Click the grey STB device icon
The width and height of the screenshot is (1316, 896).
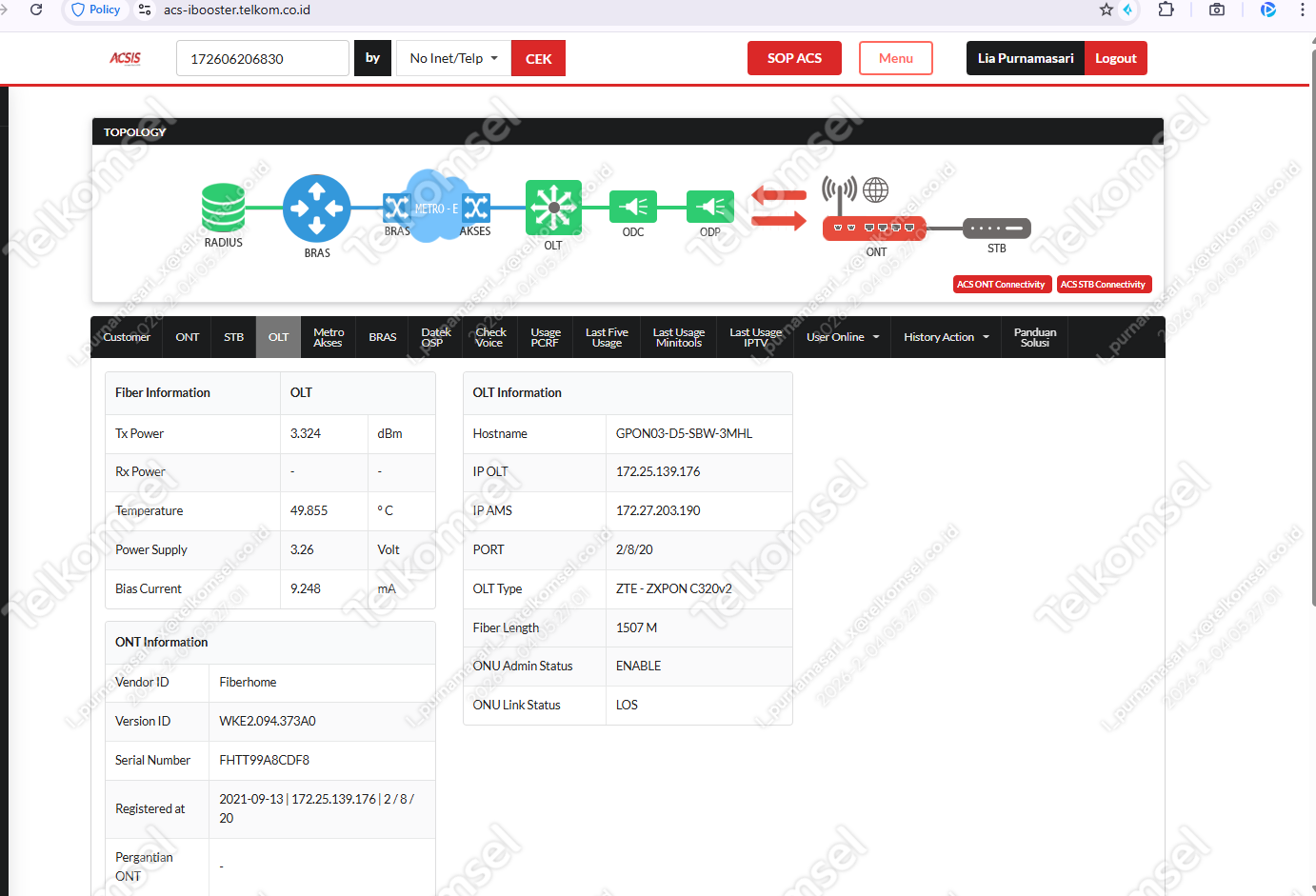(x=996, y=229)
